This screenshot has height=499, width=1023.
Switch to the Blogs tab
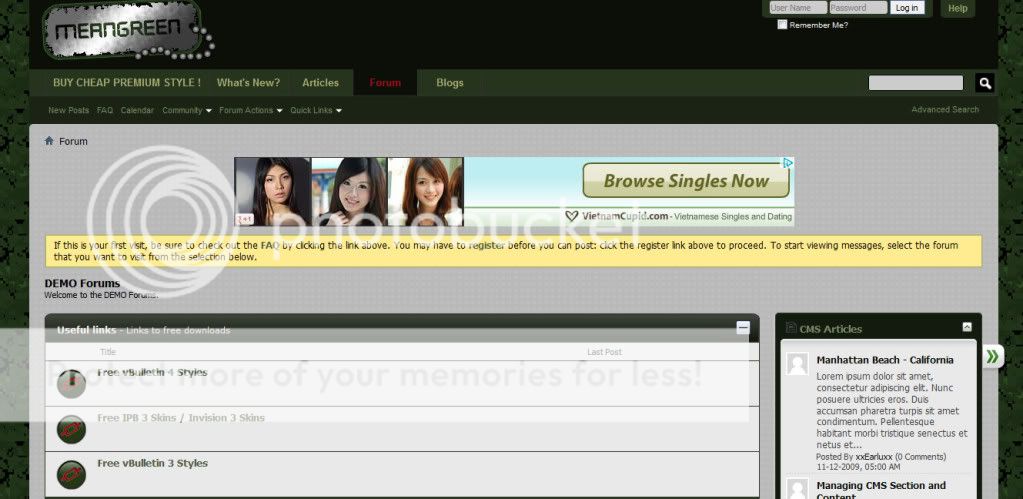[450, 83]
